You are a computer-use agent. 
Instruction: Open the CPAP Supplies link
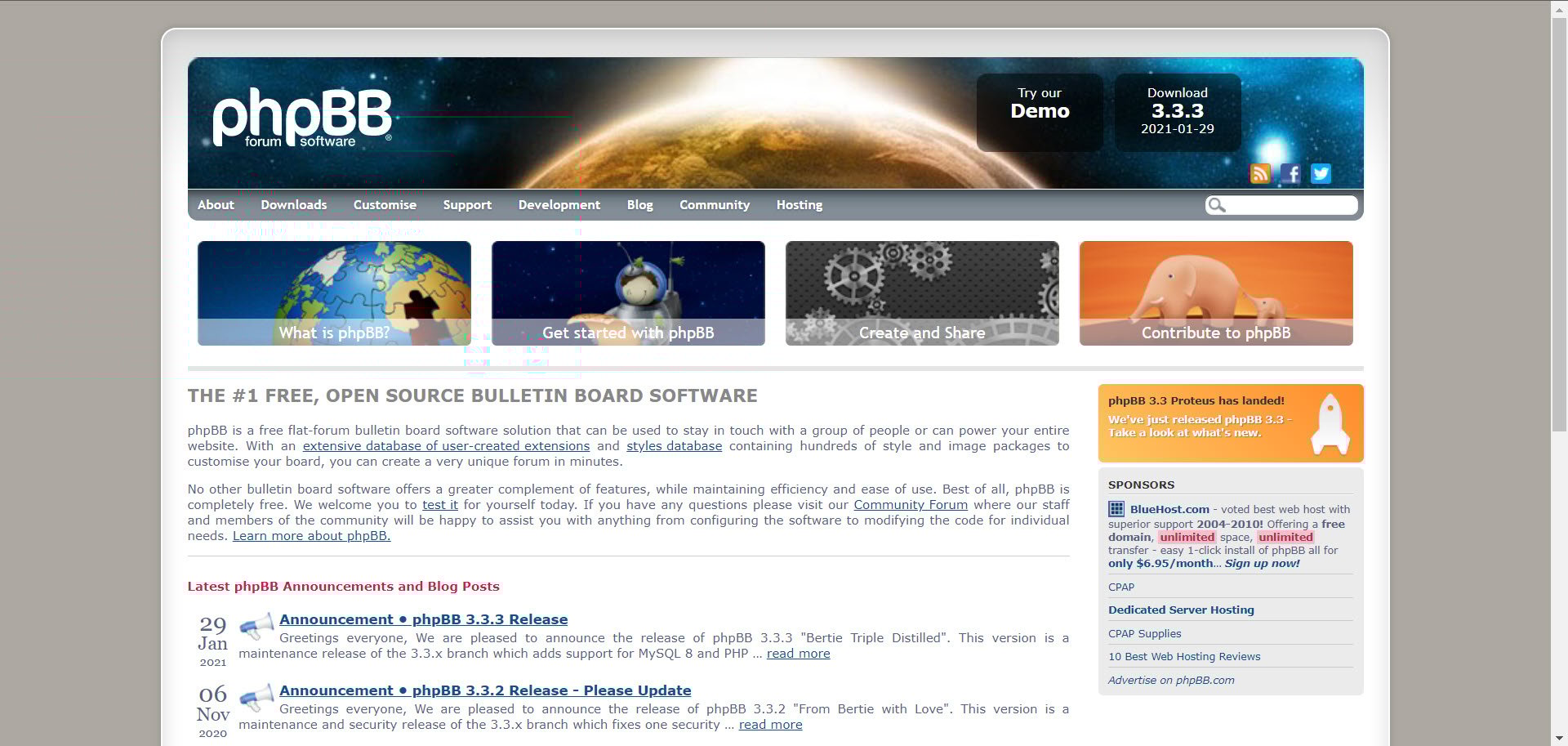click(x=1144, y=633)
